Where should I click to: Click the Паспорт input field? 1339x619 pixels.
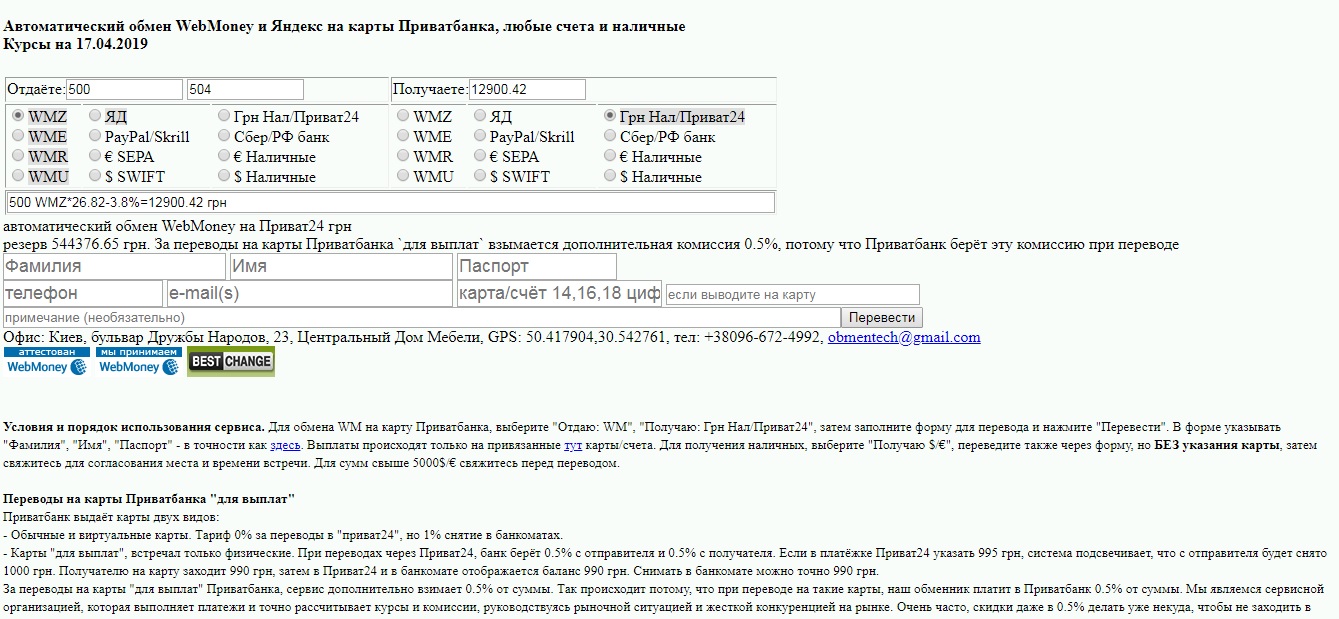pyautogui.click(x=537, y=267)
